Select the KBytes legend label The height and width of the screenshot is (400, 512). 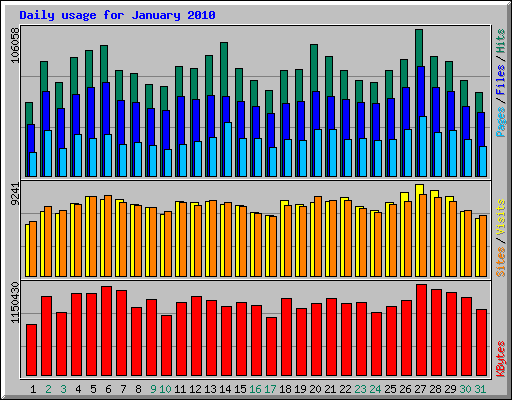click(x=500, y=359)
